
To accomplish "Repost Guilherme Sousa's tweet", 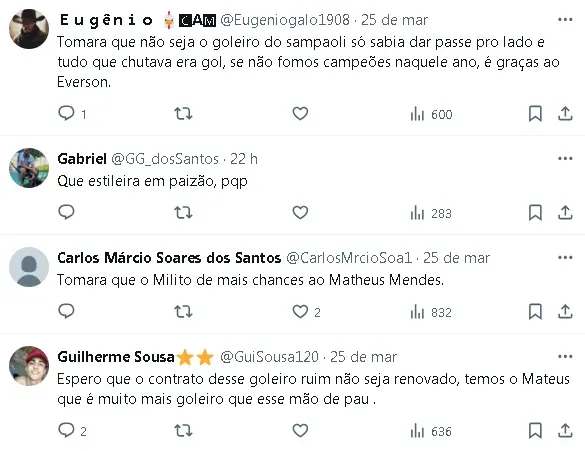I will point(183,430).
